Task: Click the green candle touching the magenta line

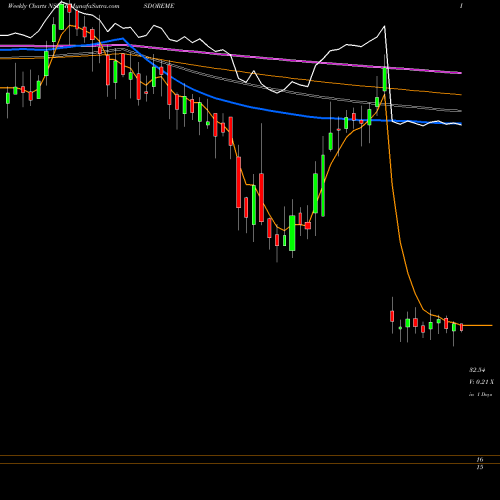Action: click(x=385, y=79)
